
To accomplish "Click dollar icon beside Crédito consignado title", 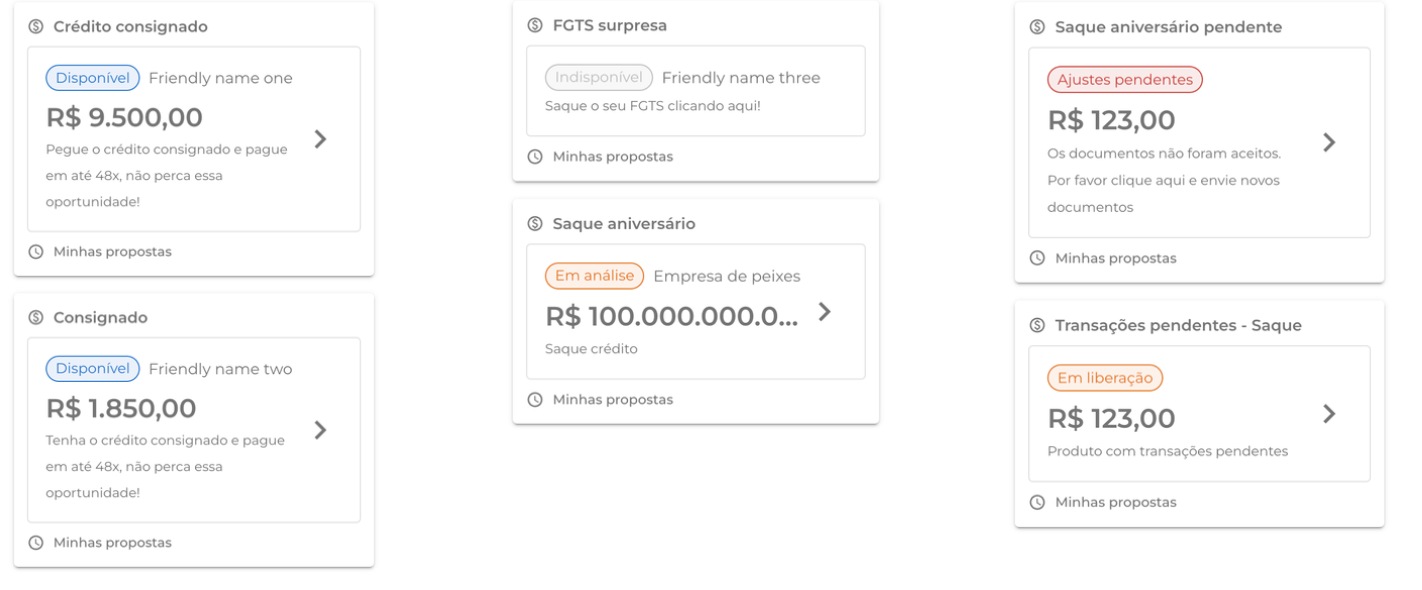I will pyautogui.click(x=36, y=27).
